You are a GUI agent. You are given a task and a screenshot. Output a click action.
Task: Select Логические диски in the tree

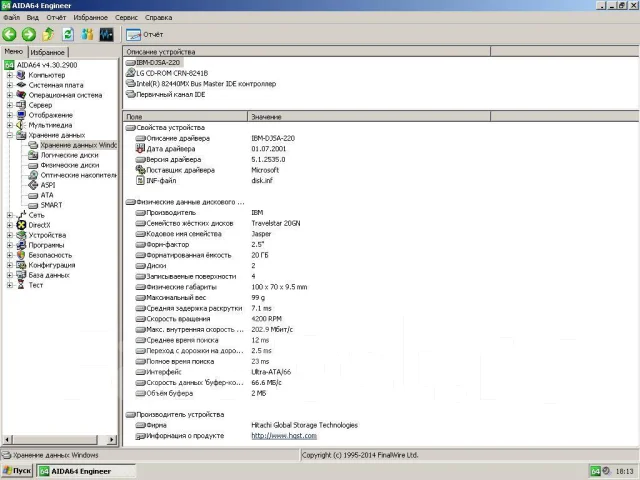click(x=69, y=155)
